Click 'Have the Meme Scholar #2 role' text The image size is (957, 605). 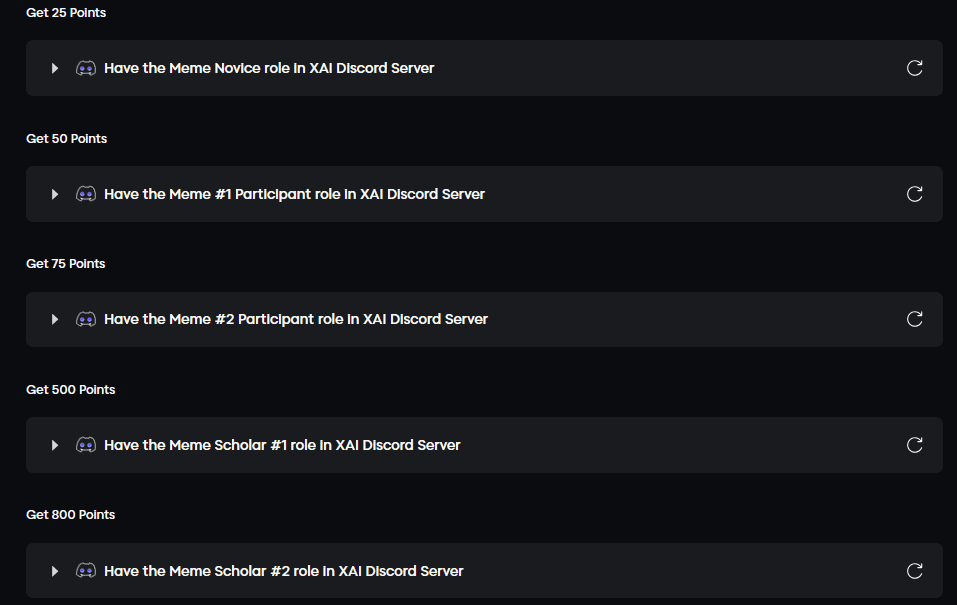coord(284,571)
